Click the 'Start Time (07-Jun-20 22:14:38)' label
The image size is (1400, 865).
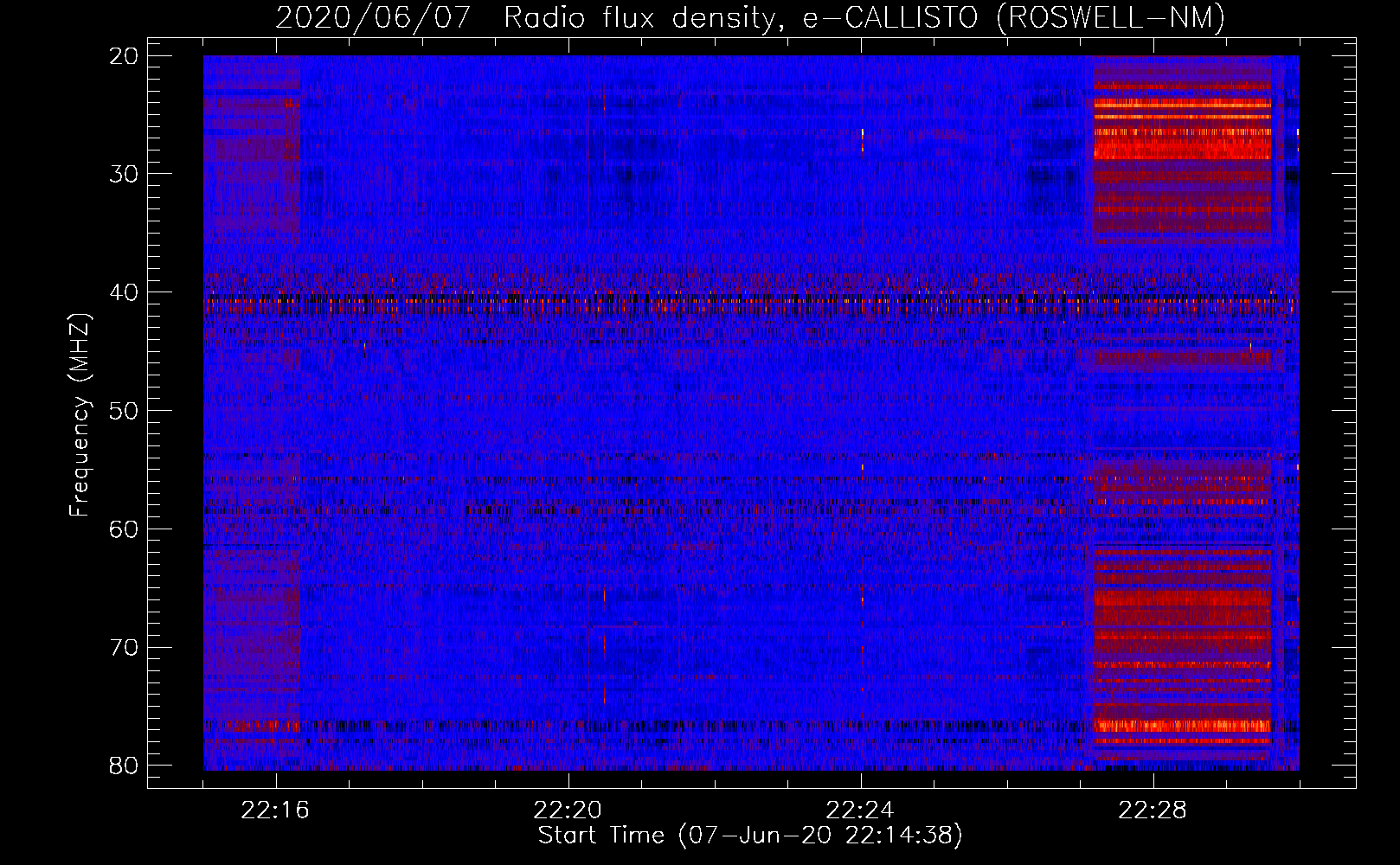click(x=750, y=836)
